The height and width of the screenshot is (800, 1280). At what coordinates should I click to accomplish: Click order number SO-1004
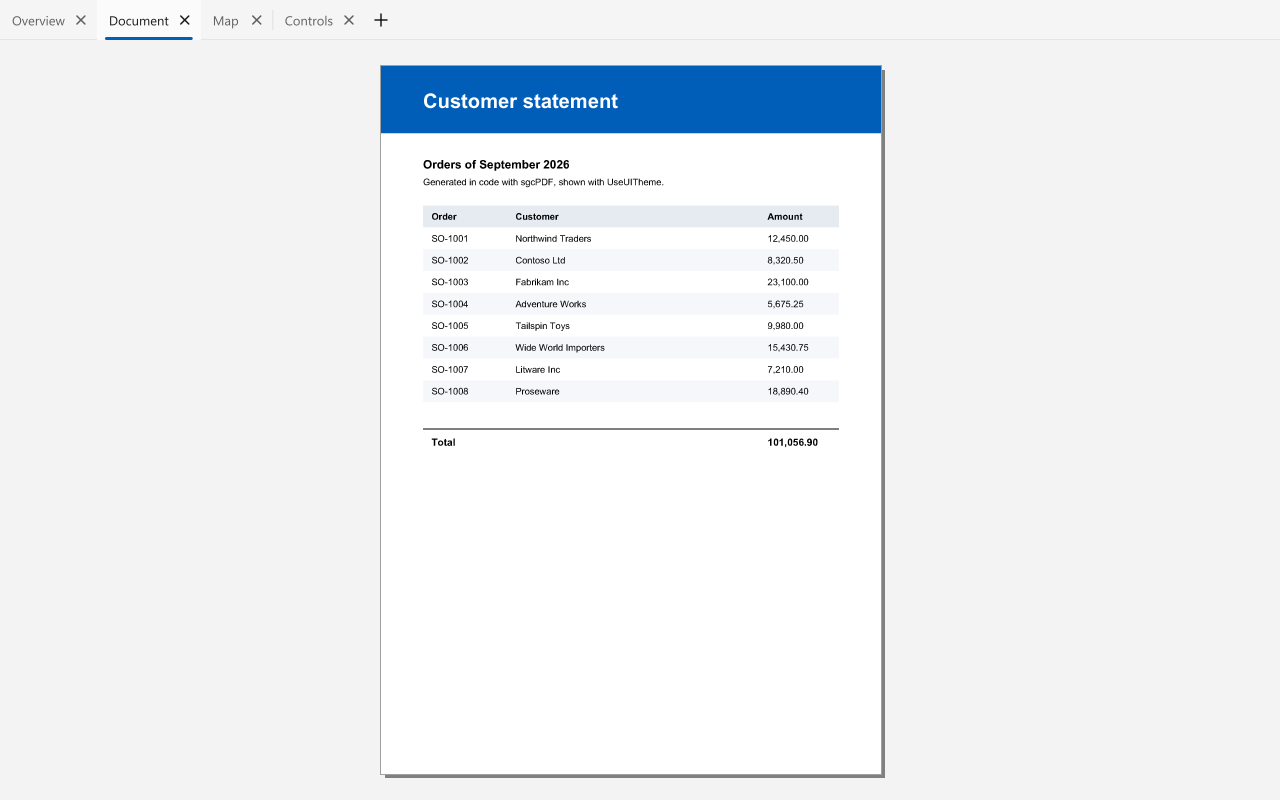click(x=450, y=305)
